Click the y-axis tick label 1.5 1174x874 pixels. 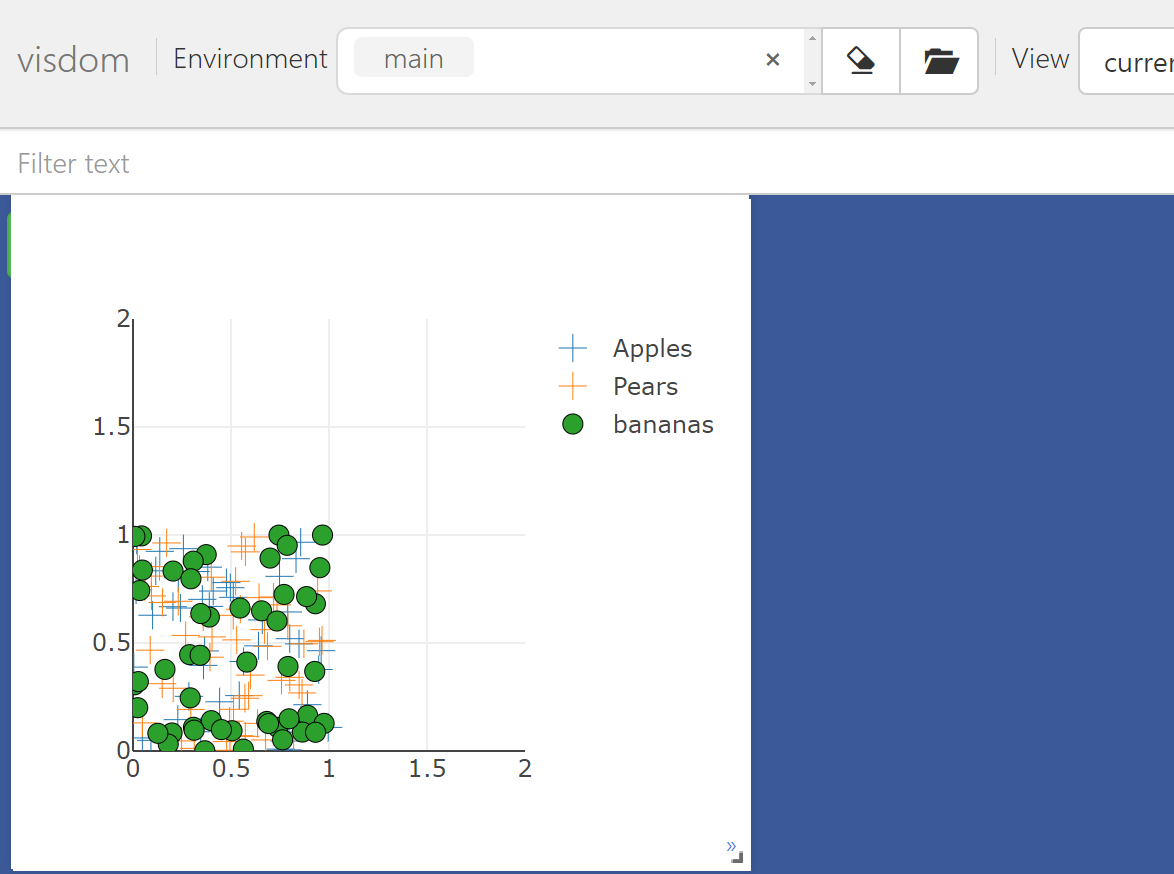(x=111, y=427)
